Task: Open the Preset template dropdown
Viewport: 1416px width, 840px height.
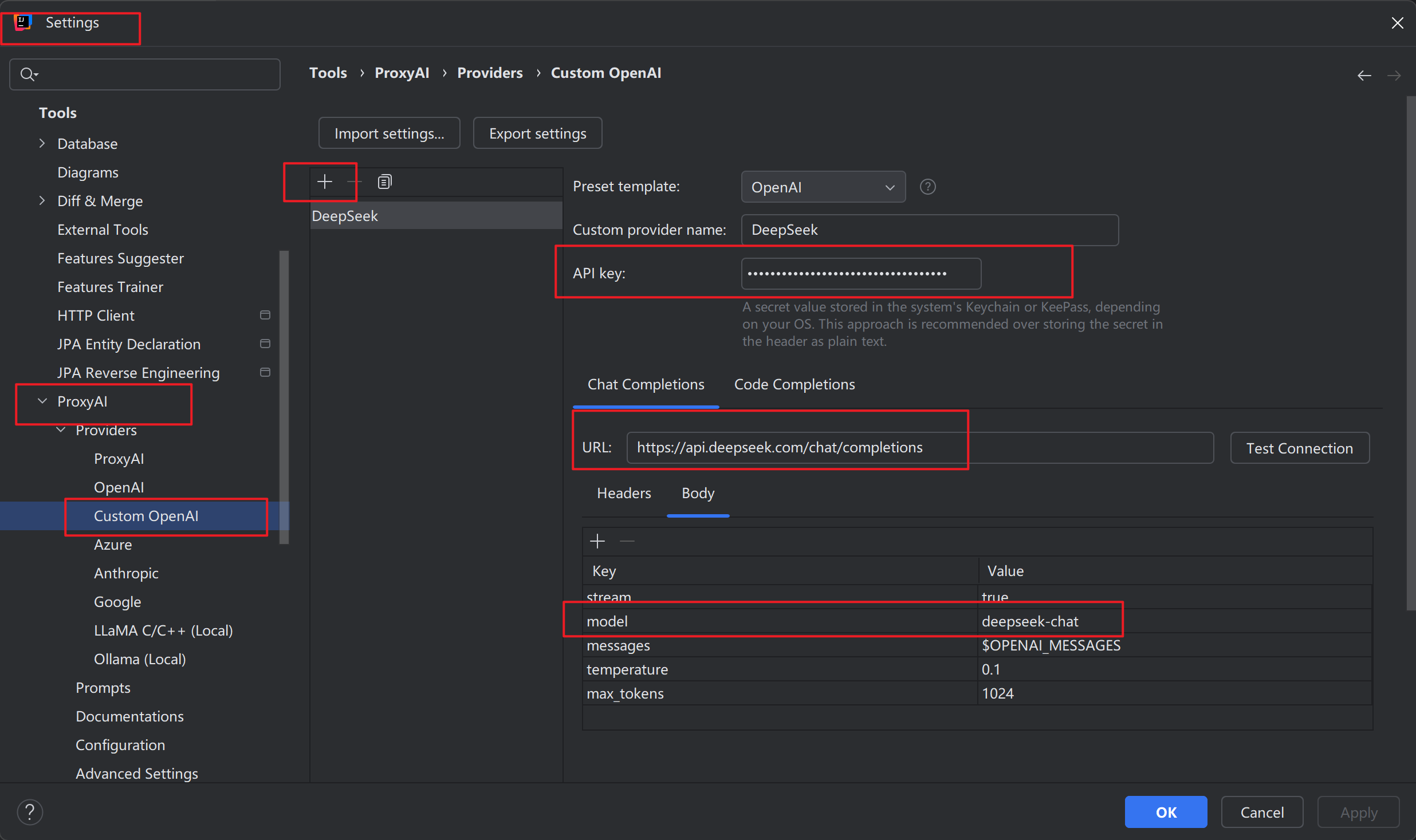Action: [x=823, y=187]
